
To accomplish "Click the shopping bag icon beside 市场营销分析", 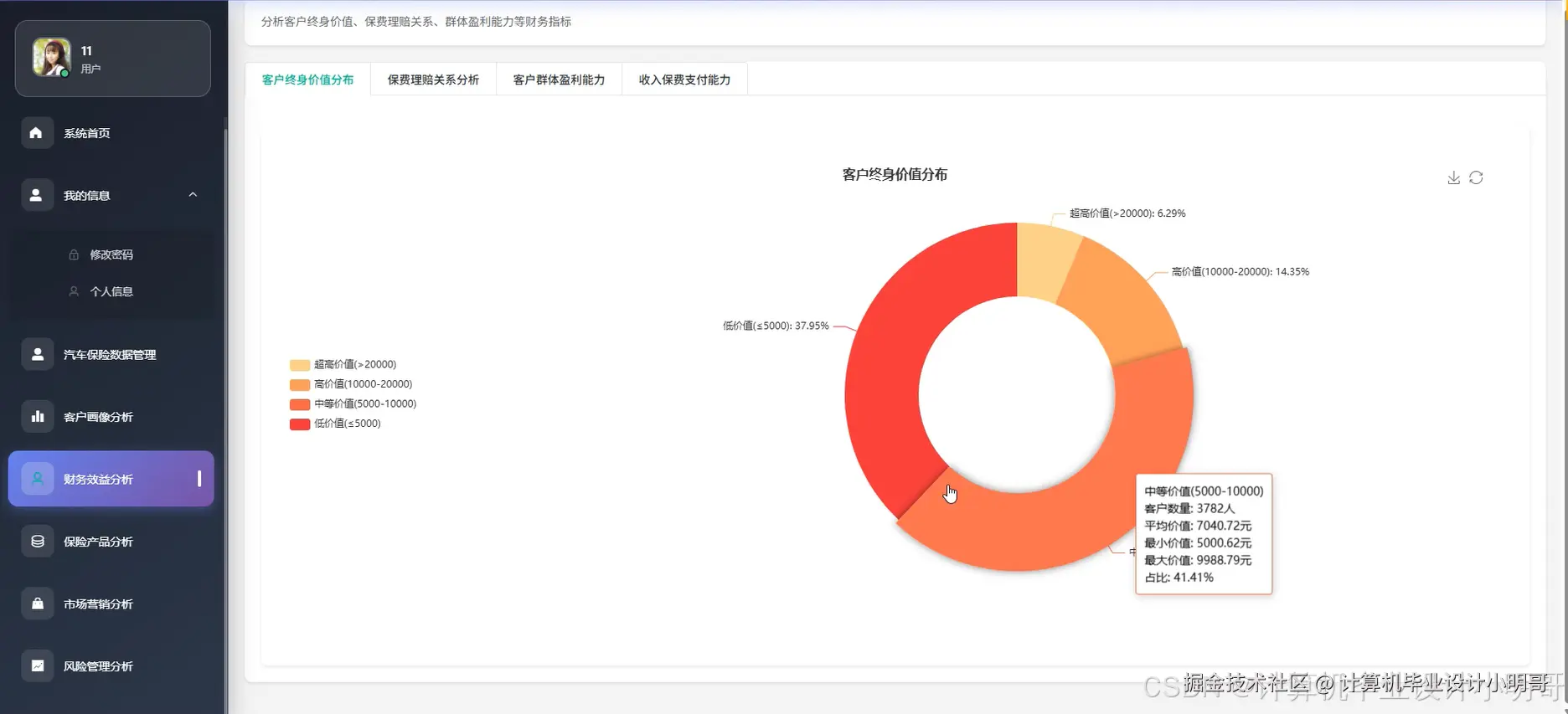I will click(x=37, y=604).
